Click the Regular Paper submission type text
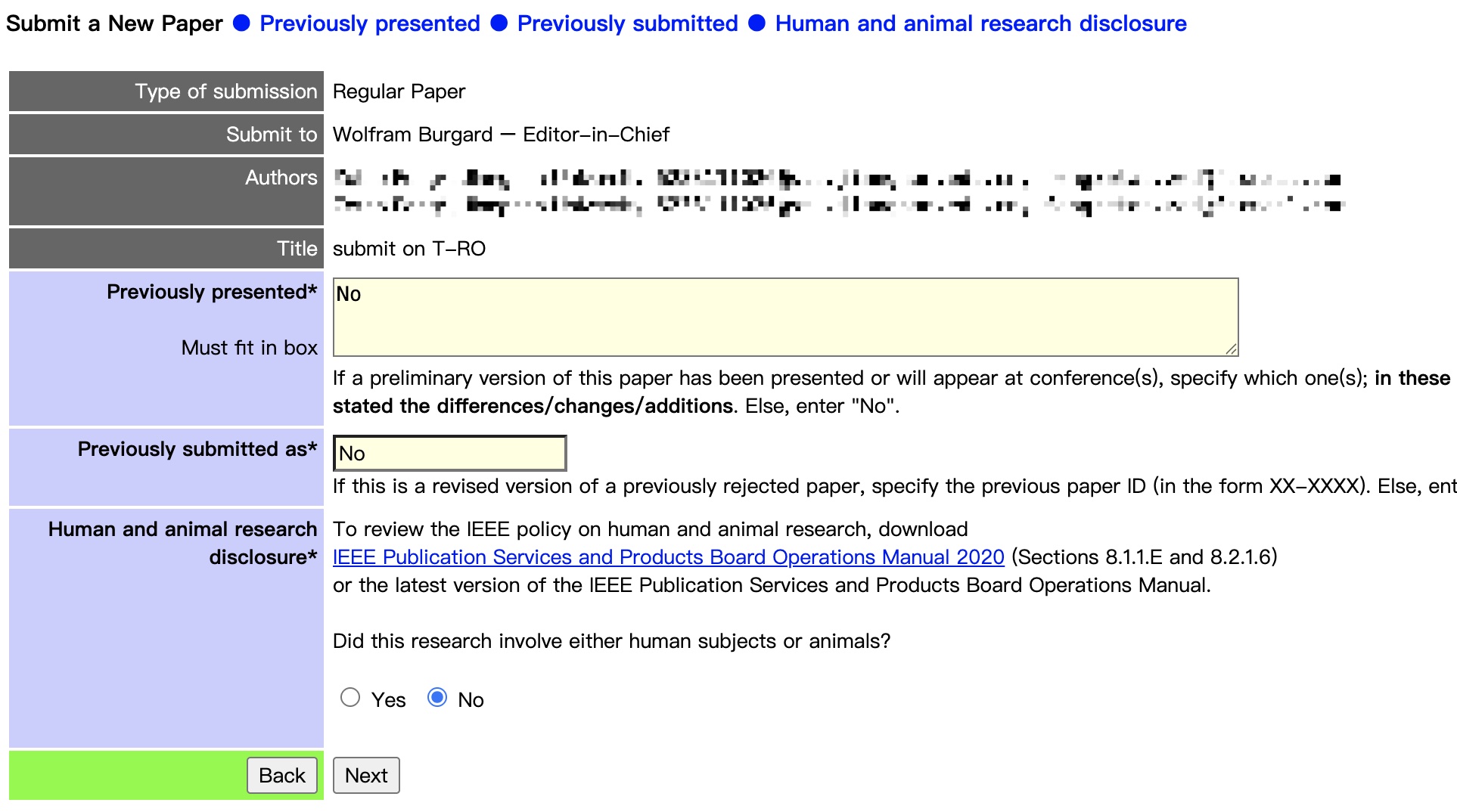 coord(399,91)
